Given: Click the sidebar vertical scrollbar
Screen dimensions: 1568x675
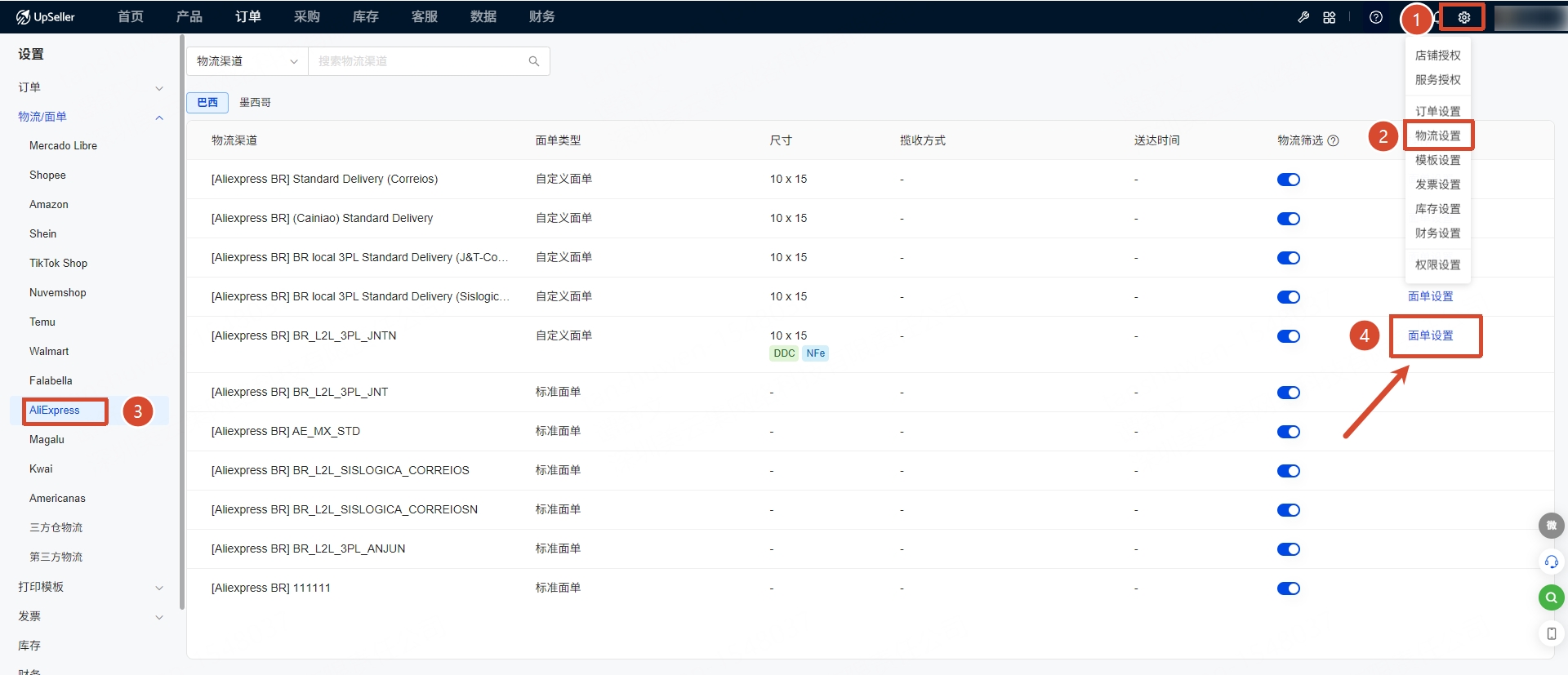Looking at the screenshot, I should pos(182,322).
